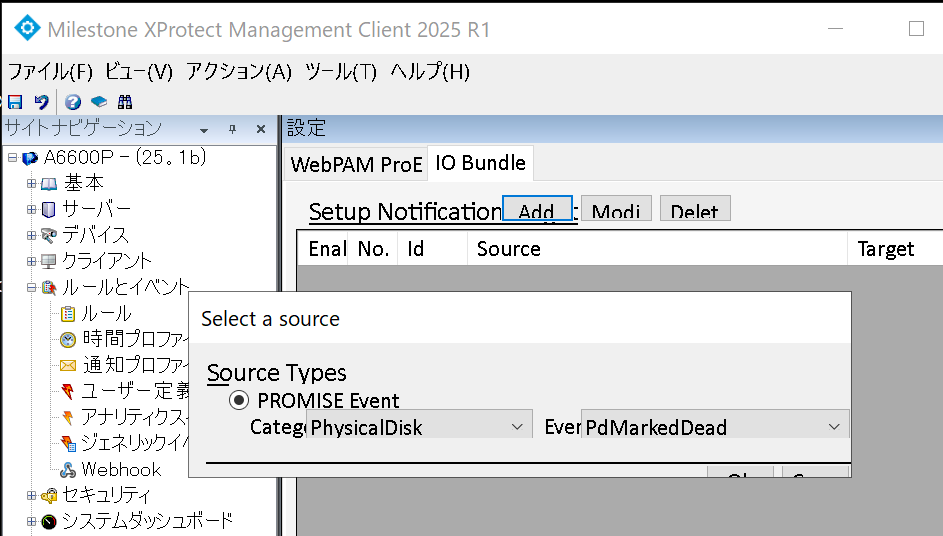Click the ユーザー定義 event lightning icon
This screenshot has width=943, height=536.
coord(68,392)
